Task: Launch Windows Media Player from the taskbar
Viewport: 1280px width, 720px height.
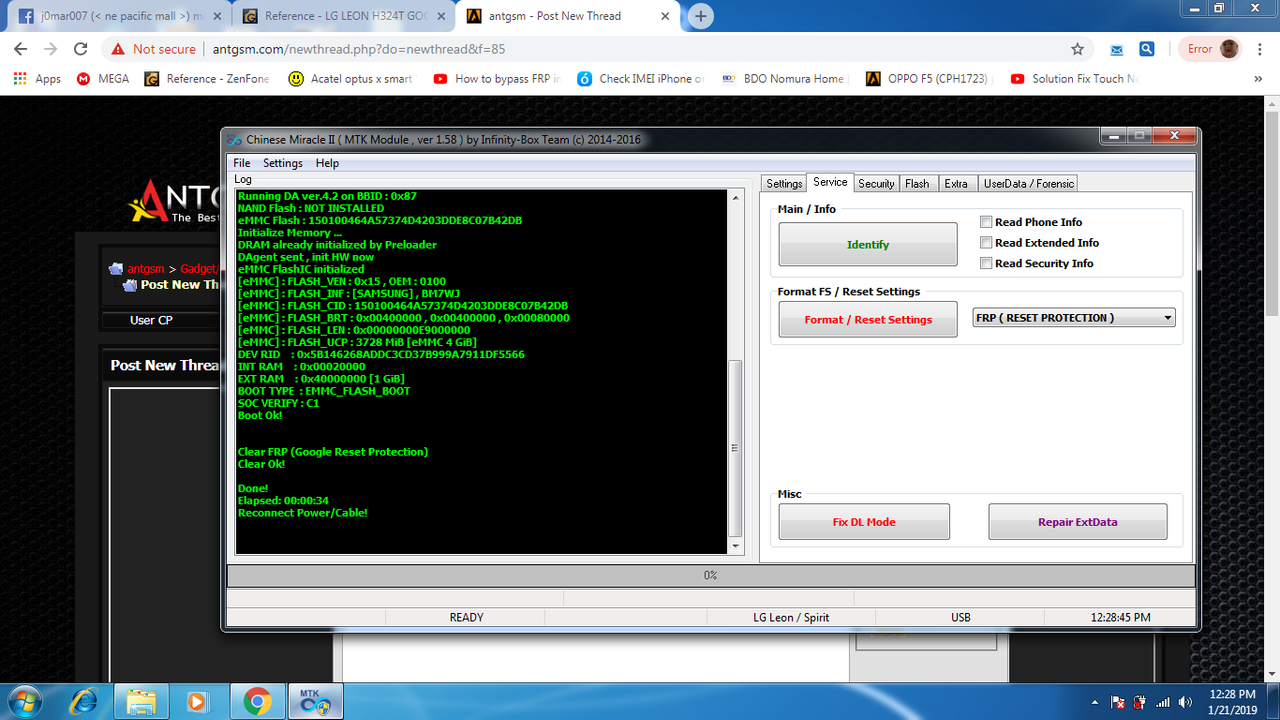Action: coord(197,701)
